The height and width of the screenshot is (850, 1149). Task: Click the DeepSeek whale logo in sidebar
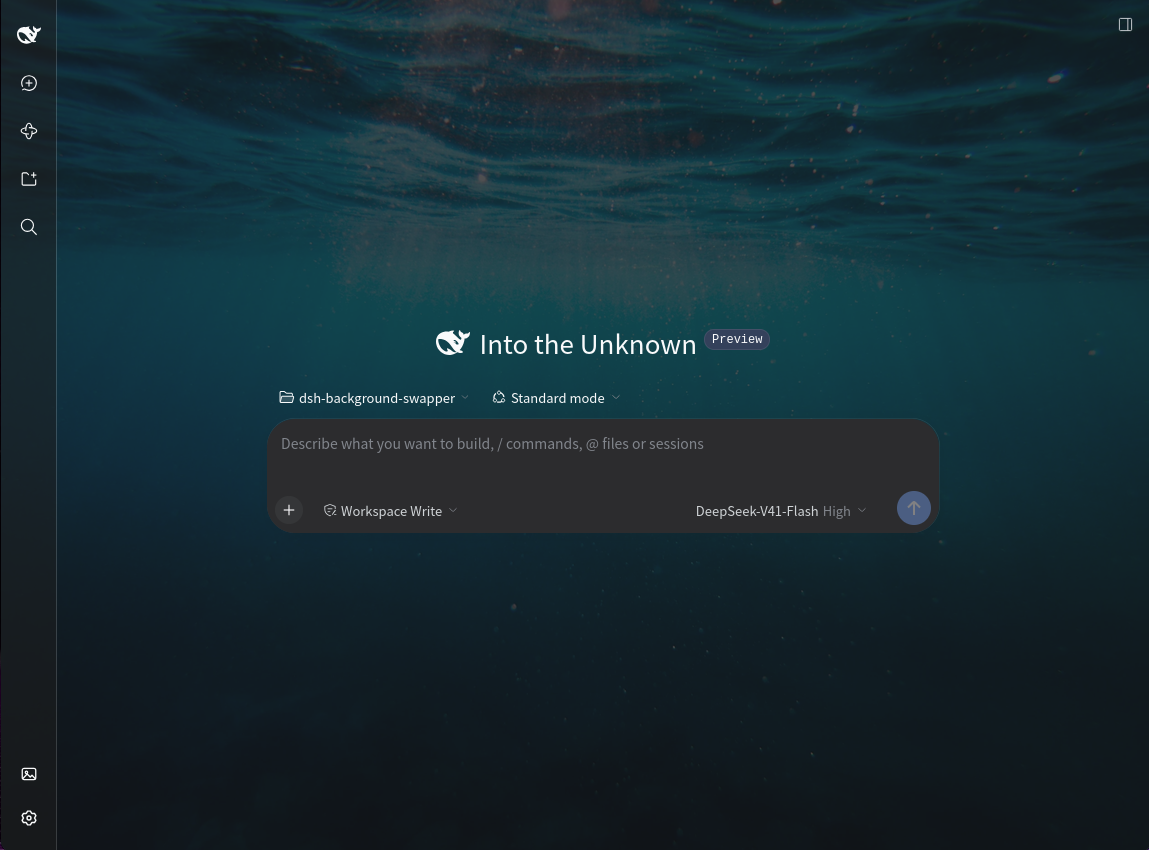(29, 34)
